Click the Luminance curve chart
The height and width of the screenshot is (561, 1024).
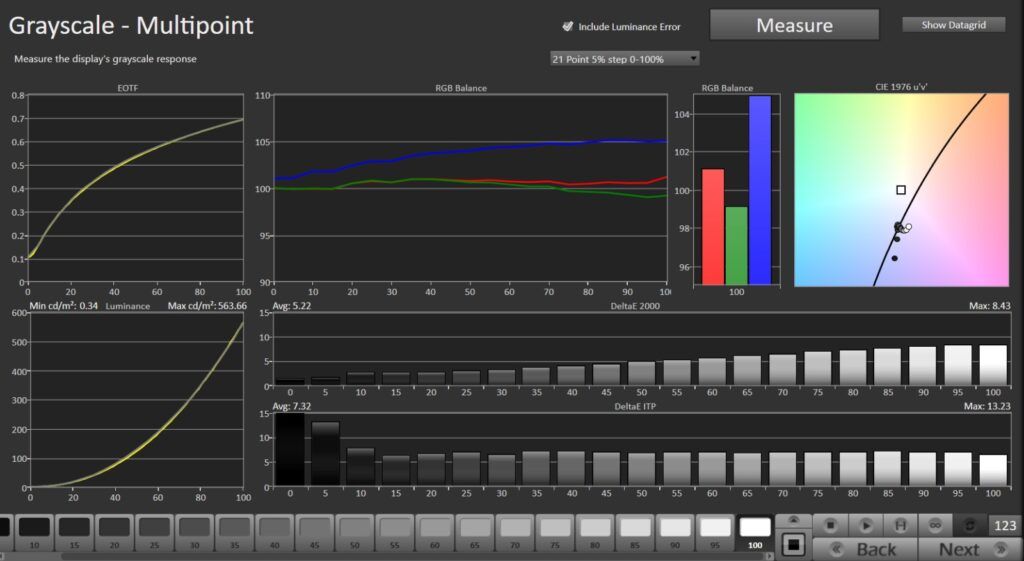pyautogui.click(x=135, y=400)
